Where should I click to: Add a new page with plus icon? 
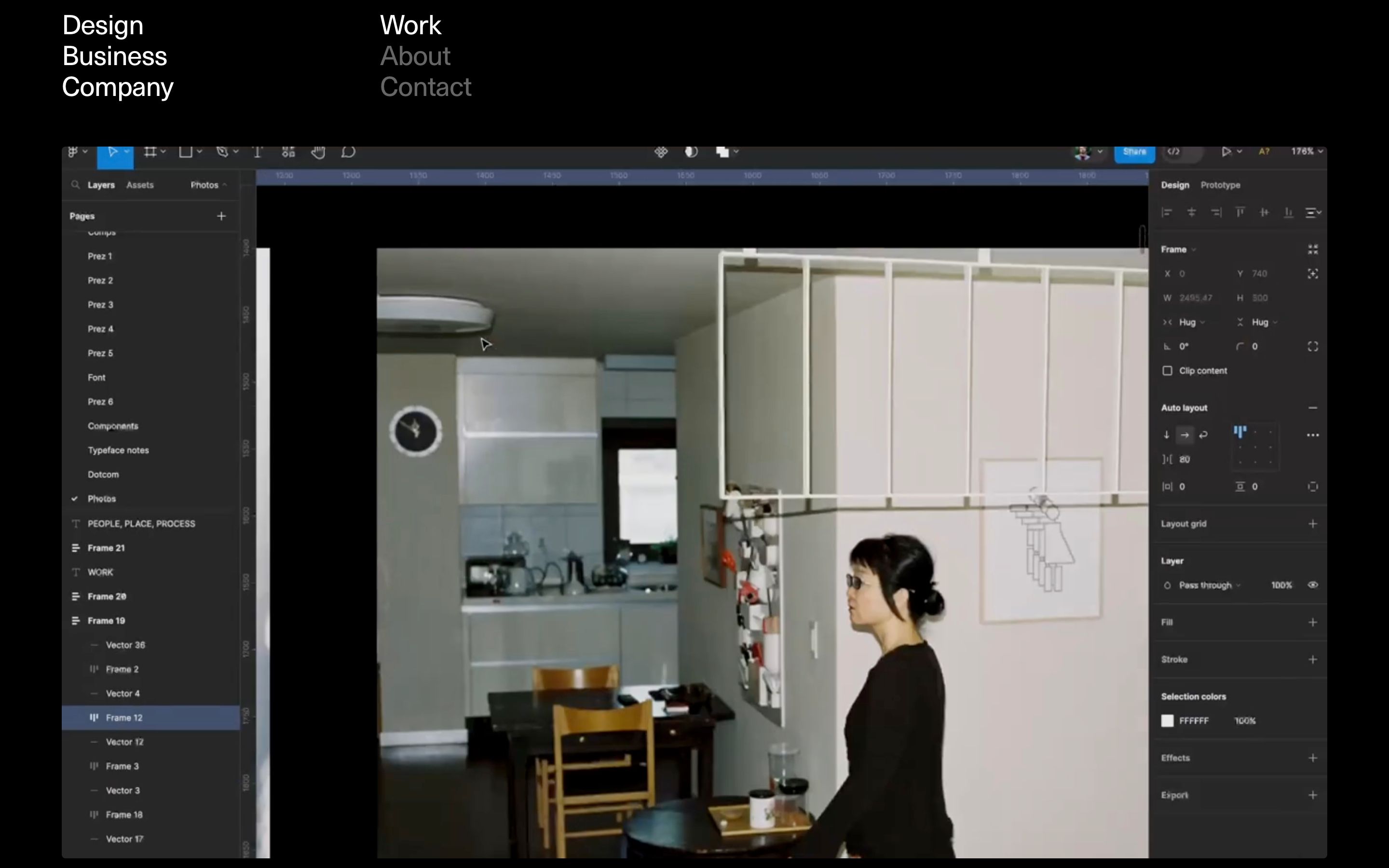point(221,216)
